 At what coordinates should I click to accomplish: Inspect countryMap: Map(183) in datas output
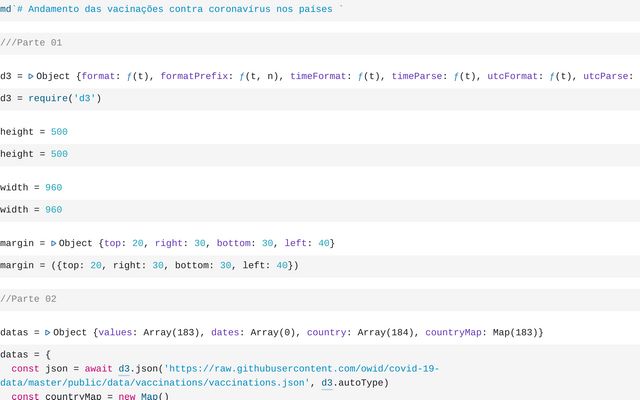tap(484, 332)
